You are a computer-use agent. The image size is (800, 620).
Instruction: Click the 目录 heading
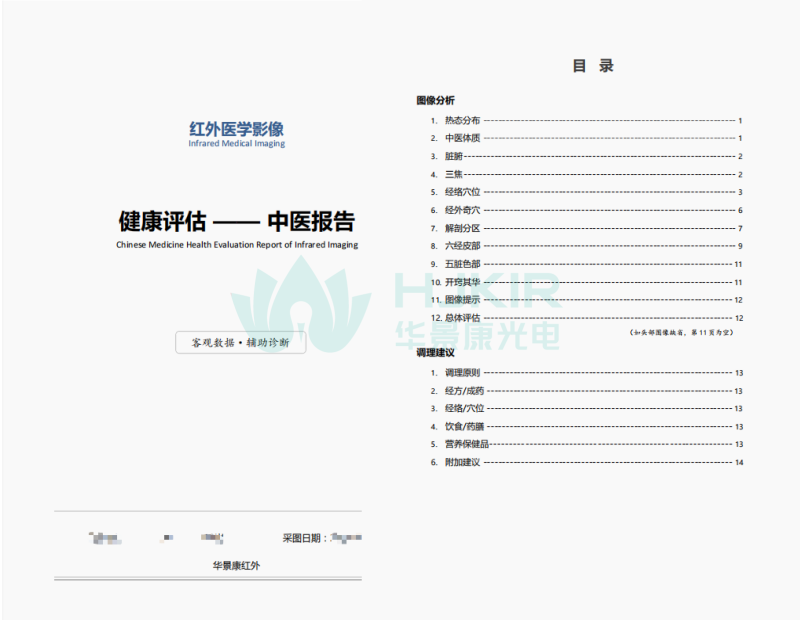(x=592, y=66)
